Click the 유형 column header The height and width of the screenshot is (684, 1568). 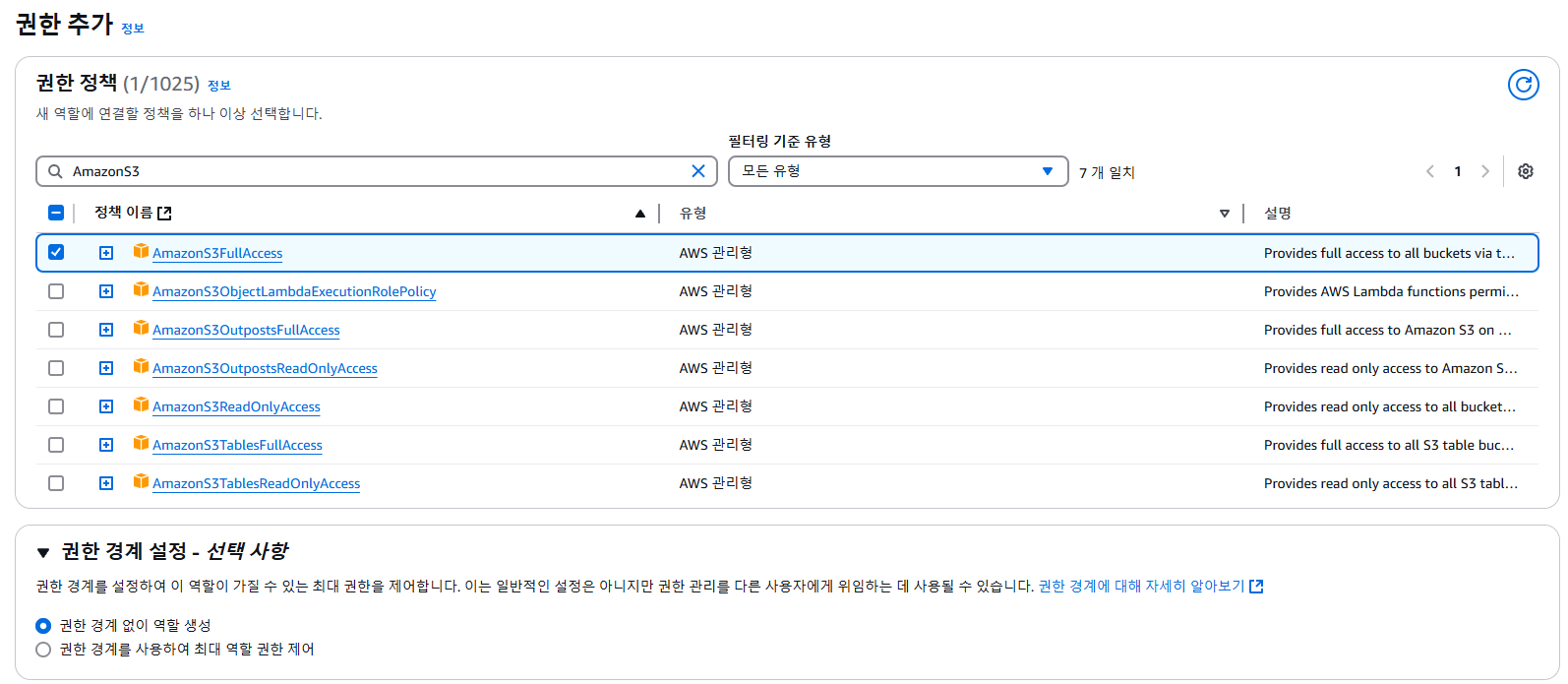point(694,214)
